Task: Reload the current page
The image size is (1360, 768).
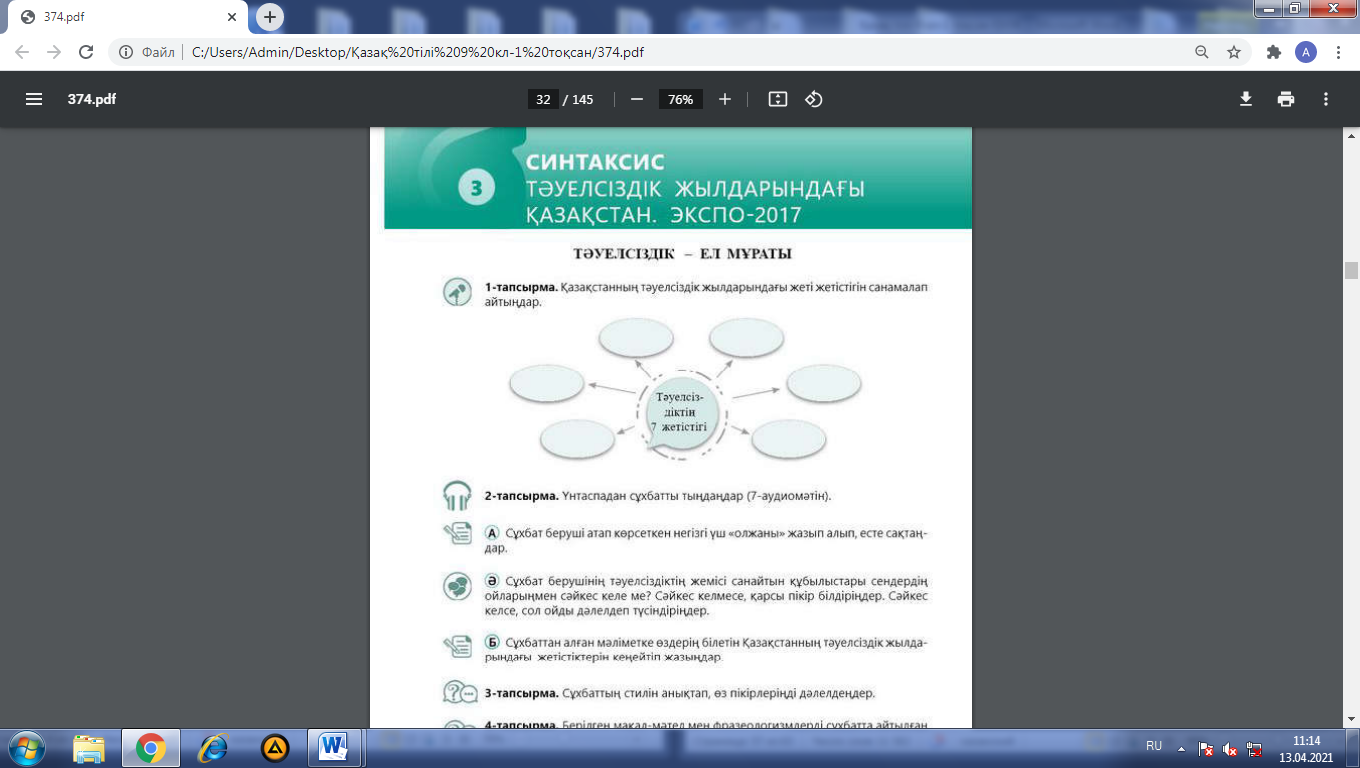Action: coord(86,52)
